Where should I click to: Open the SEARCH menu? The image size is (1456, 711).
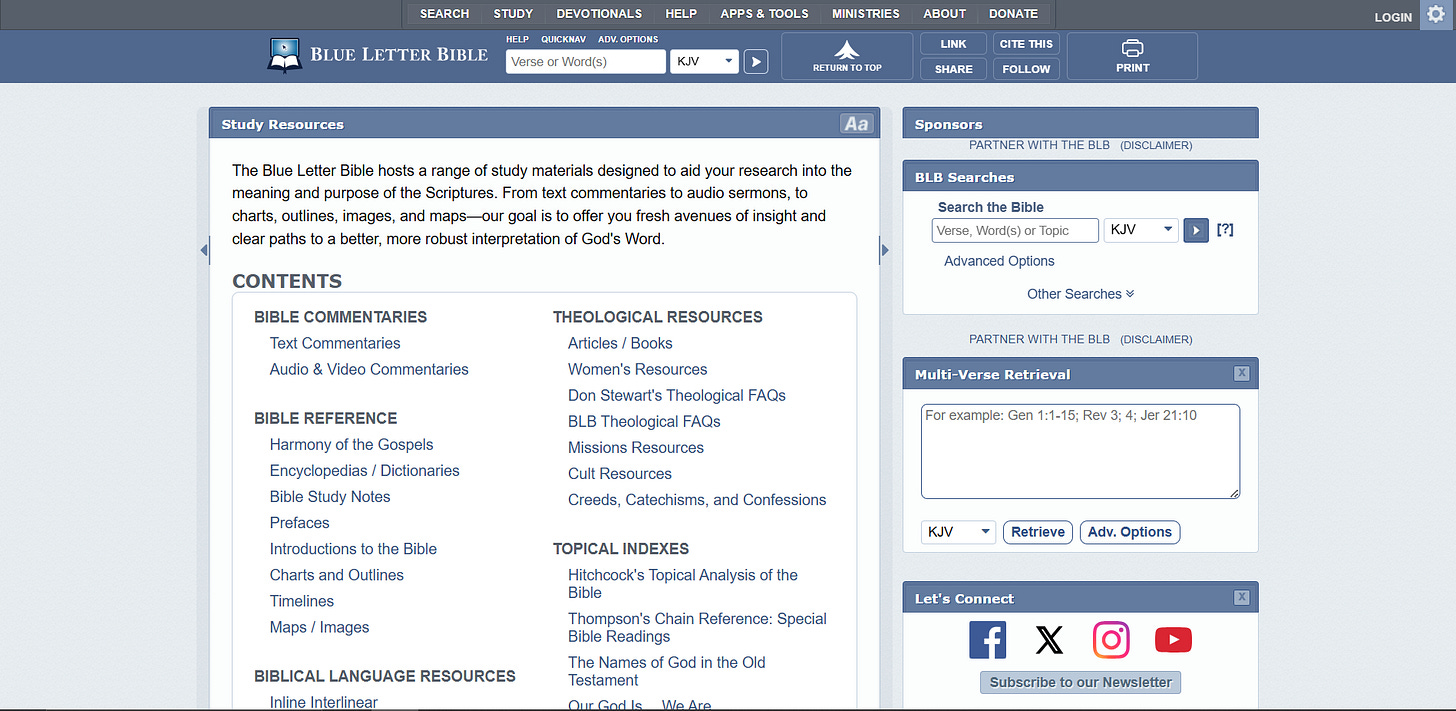coord(444,14)
